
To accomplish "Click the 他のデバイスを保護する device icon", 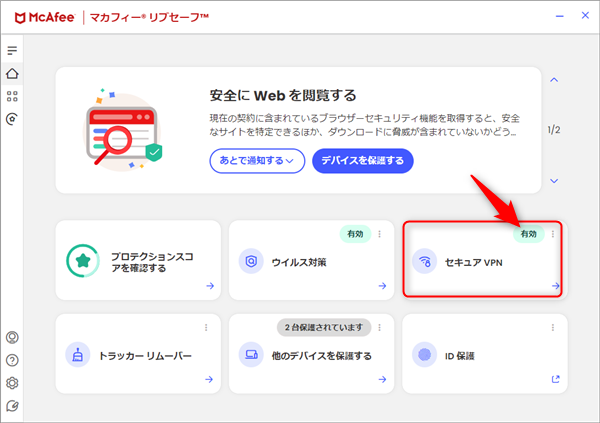I will 251,355.
